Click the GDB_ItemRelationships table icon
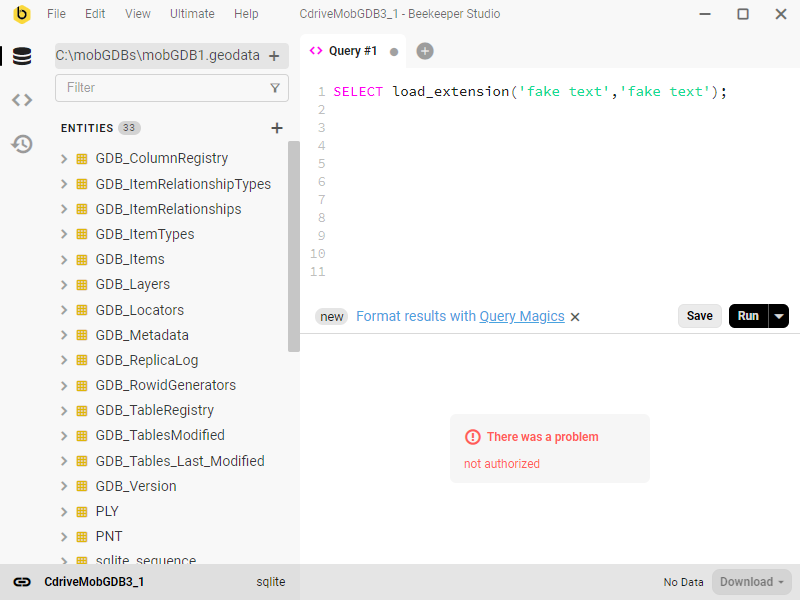 [x=82, y=209]
